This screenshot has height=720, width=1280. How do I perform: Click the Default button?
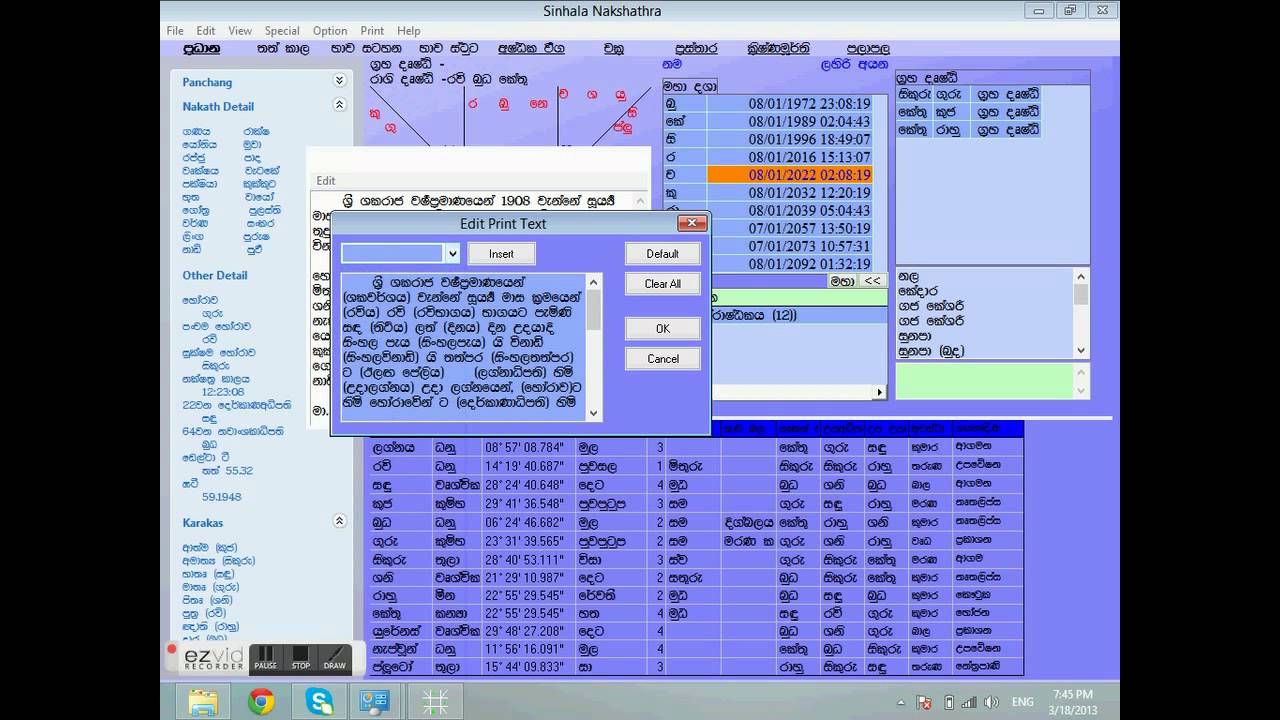click(x=662, y=254)
